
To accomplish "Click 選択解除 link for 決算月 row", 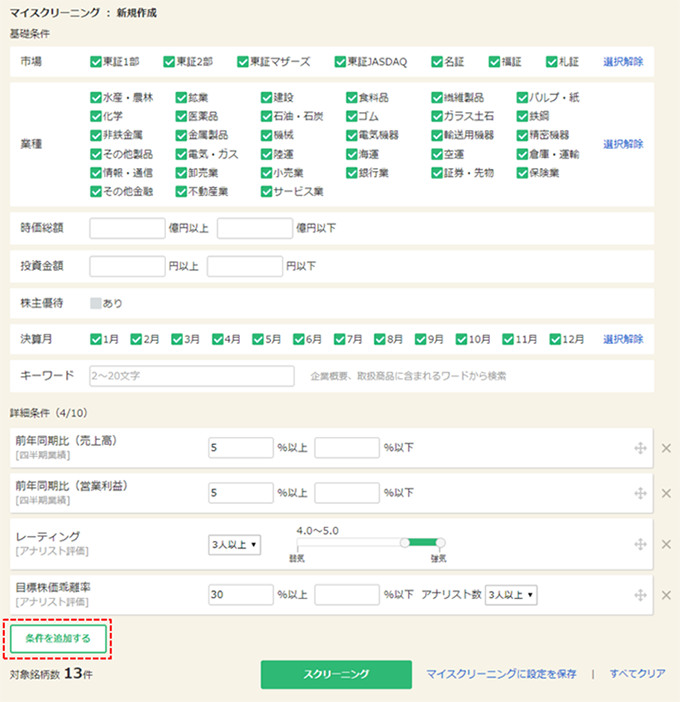I will pyautogui.click(x=623, y=339).
